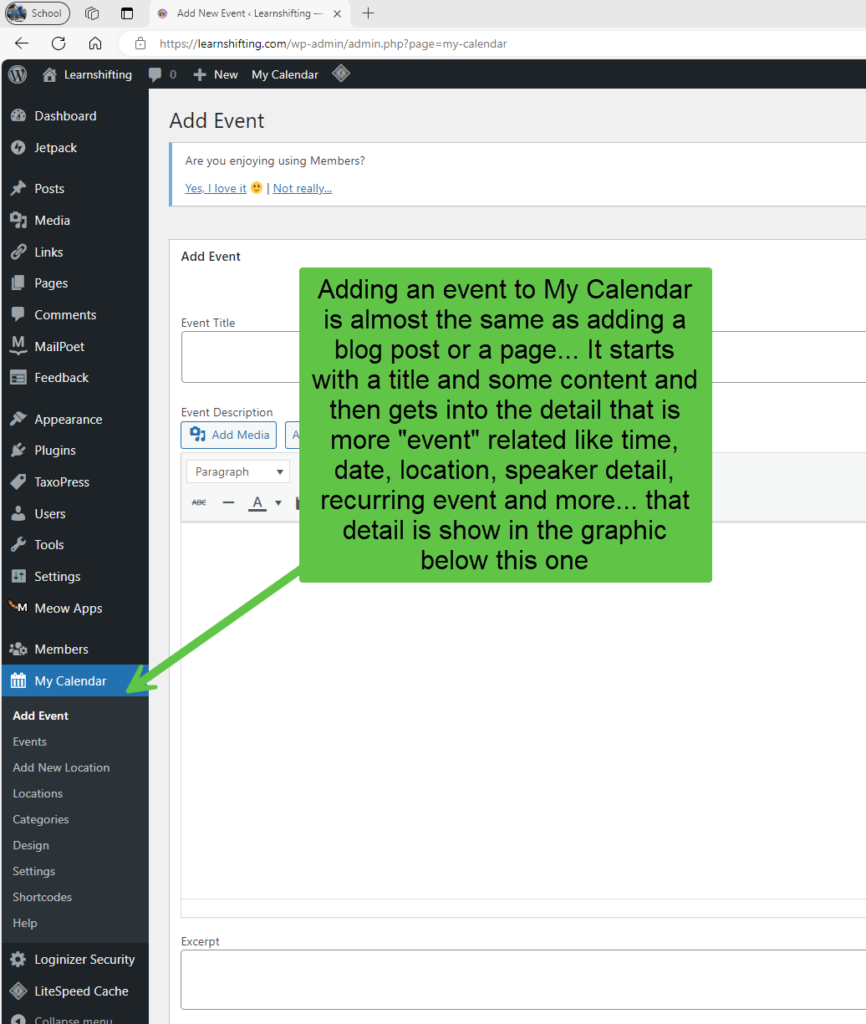This screenshot has width=866, height=1024.
Task: Open the Shortcodes submenu item
Action: point(42,897)
